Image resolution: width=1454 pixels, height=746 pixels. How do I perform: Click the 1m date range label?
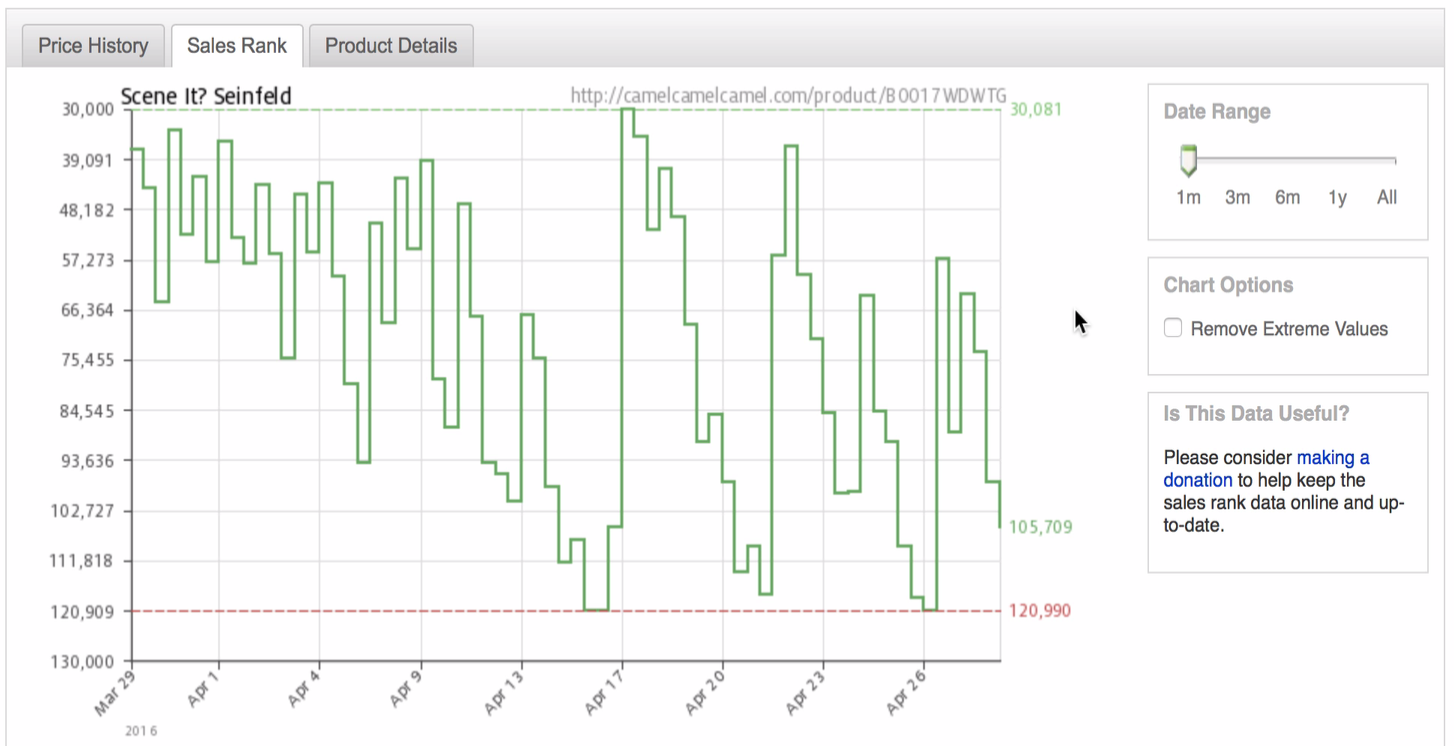point(1188,197)
